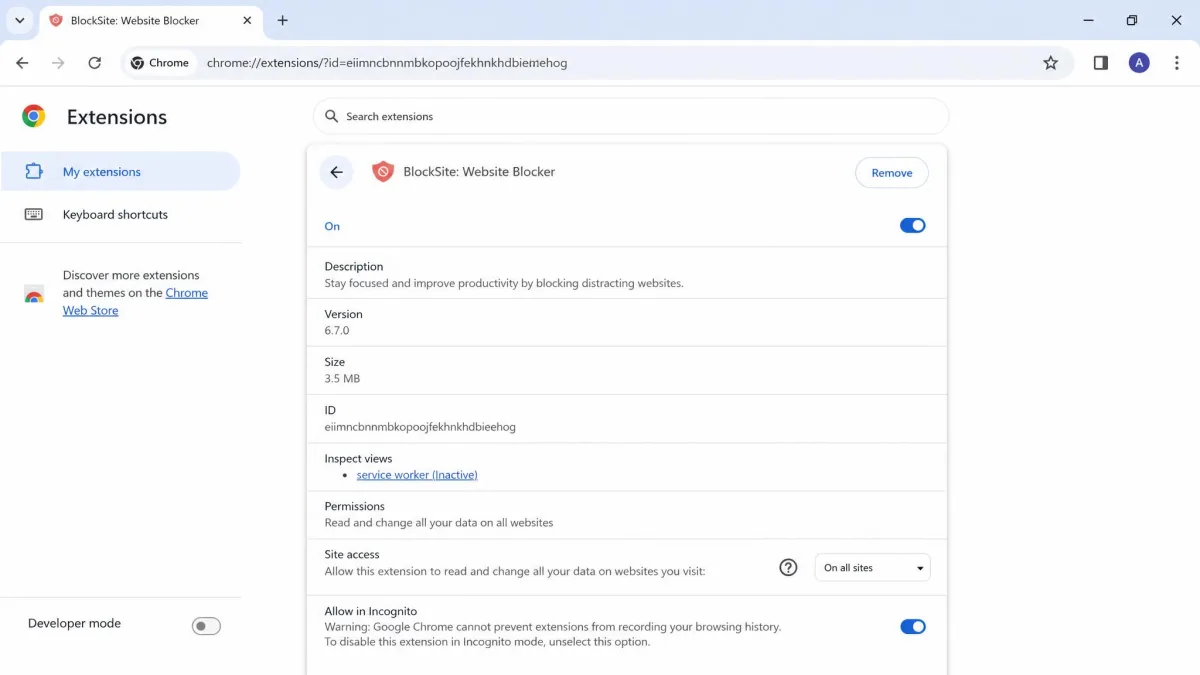Open the tab search chevron dropdown
1200x675 pixels.
pos(19,20)
